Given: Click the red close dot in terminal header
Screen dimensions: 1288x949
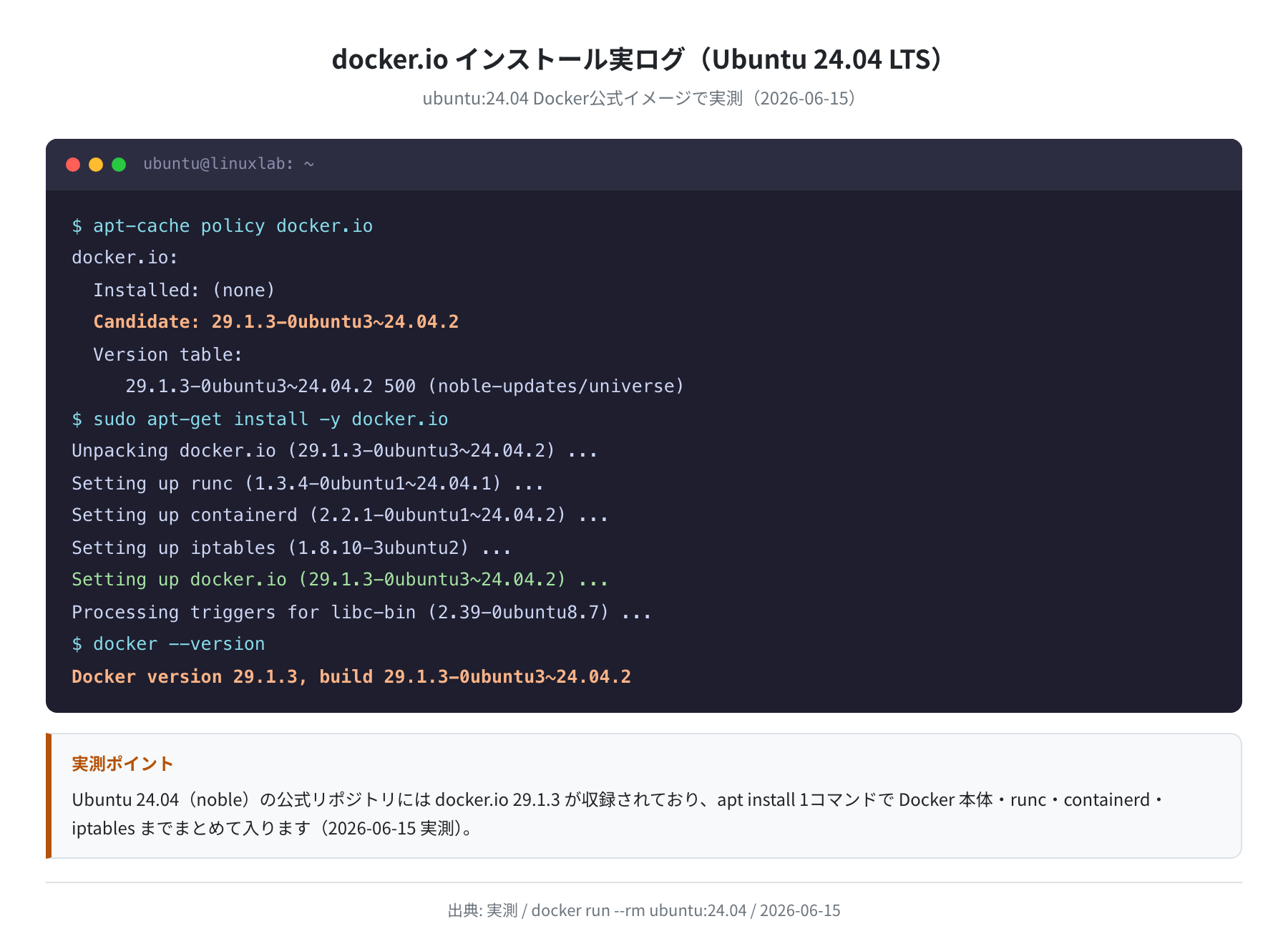Looking at the screenshot, I should click(x=73, y=165).
